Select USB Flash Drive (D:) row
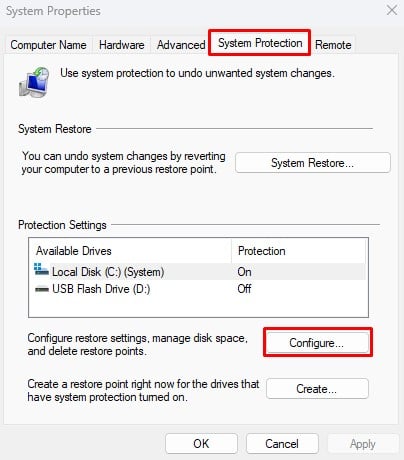Image resolution: width=404 pixels, height=460 pixels. point(199,289)
